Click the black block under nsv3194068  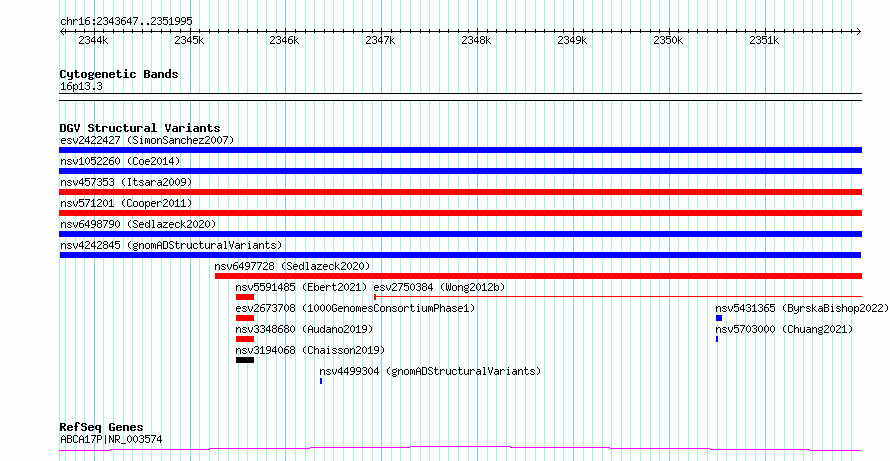[245, 360]
